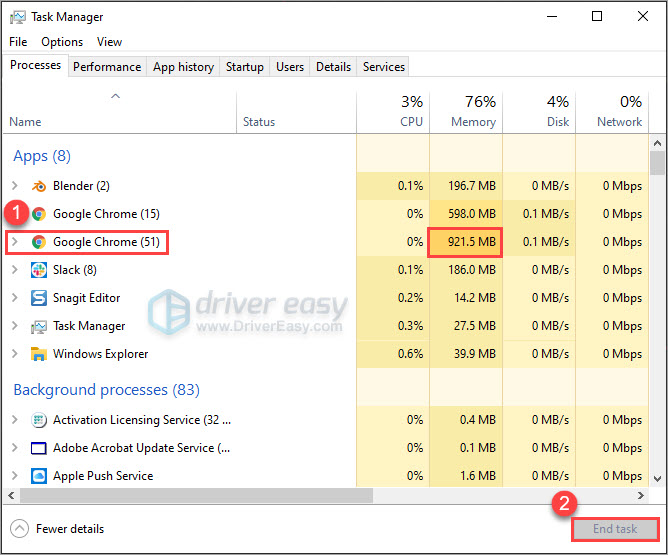Image resolution: width=668 pixels, height=555 pixels.
Task: Click the Fewer details link
Action: (70, 529)
